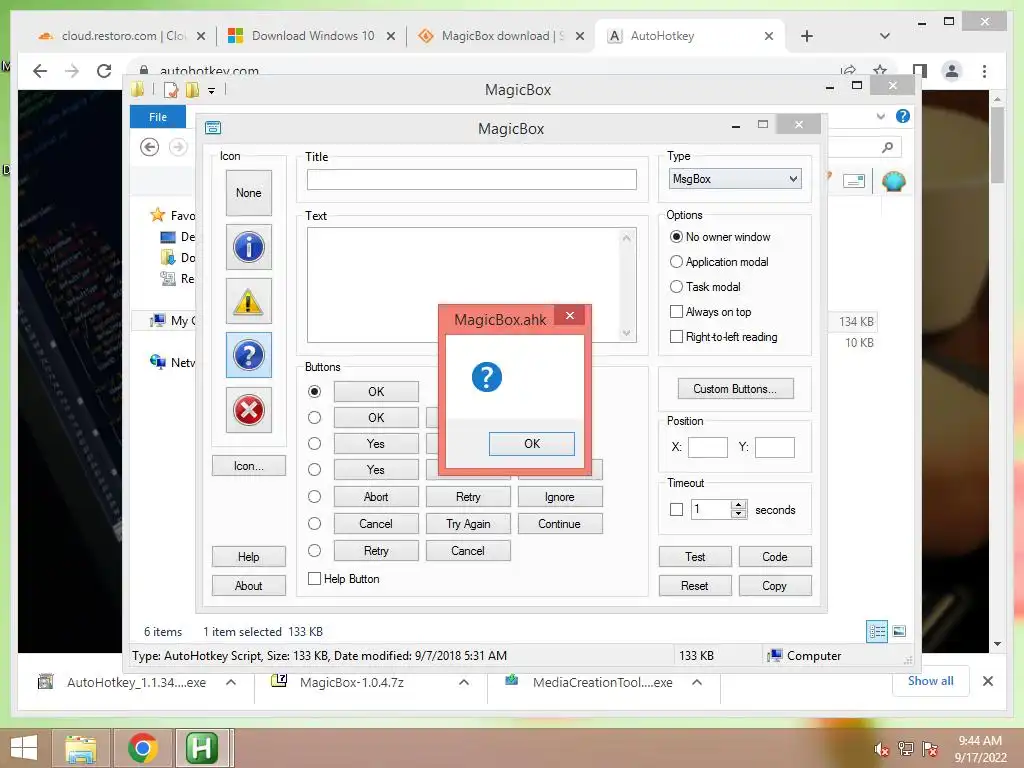The image size is (1024, 768).
Task: Switch to MagicBox download tab
Action: coord(500,36)
